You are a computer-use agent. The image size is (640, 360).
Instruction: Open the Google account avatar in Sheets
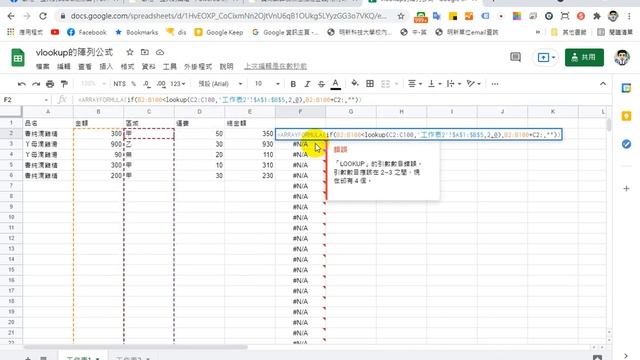[x=622, y=57]
